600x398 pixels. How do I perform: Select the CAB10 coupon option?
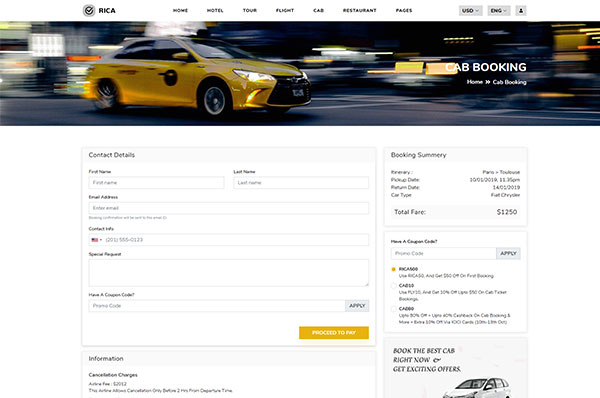[x=393, y=286]
